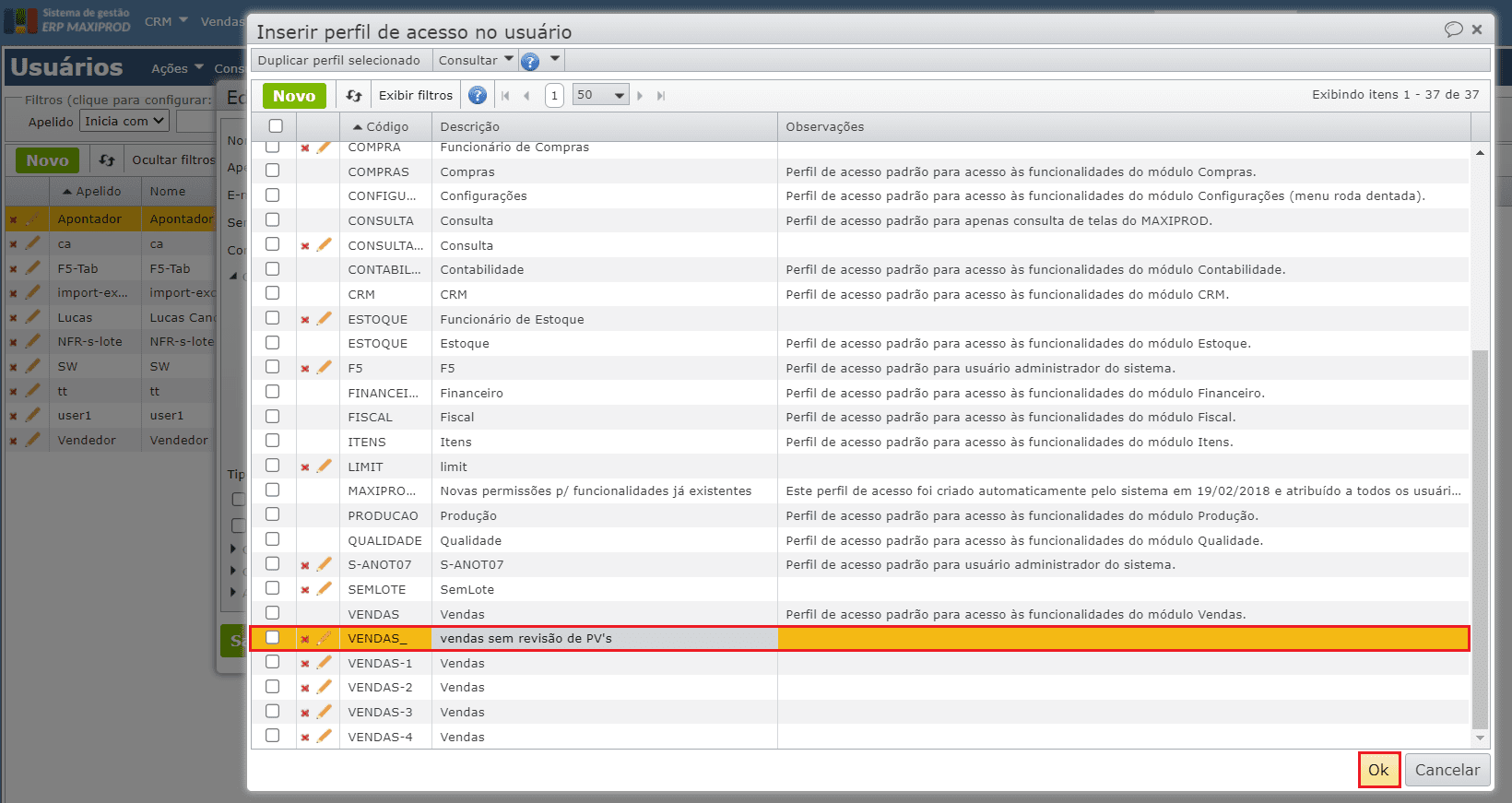The height and width of the screenshot is (803, 1512).
Task: Confirm with the Ok button
Action: 1378,771
